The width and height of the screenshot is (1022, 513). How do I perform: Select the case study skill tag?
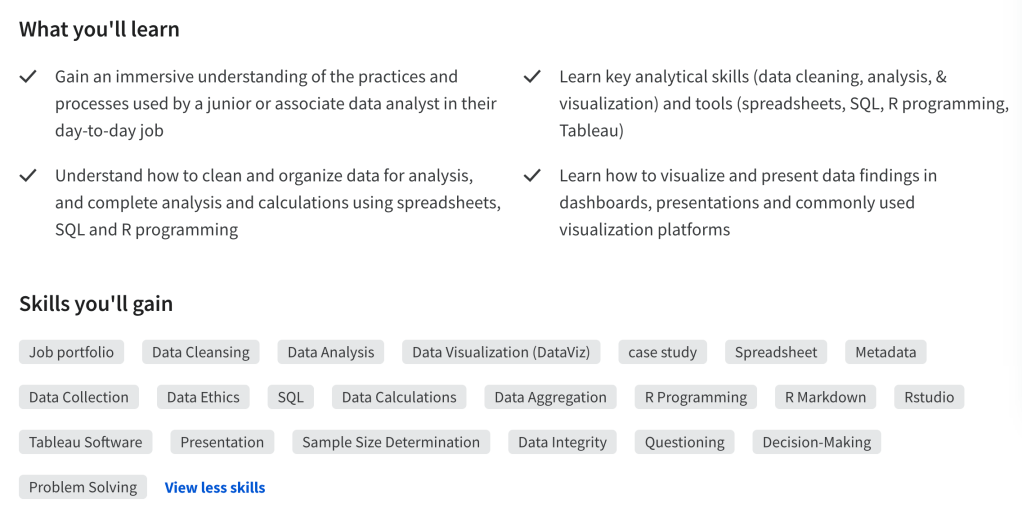[x=662, y=352]
